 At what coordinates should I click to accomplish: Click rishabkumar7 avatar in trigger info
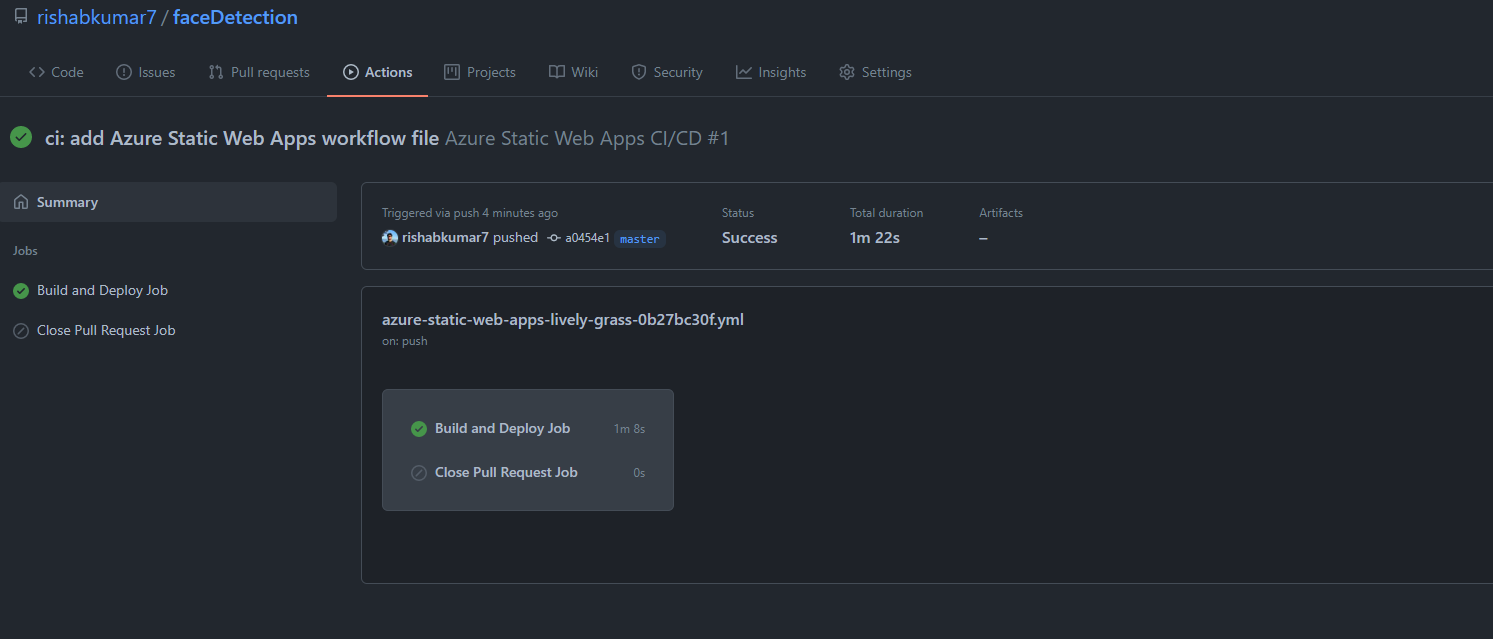pos(390,238)
